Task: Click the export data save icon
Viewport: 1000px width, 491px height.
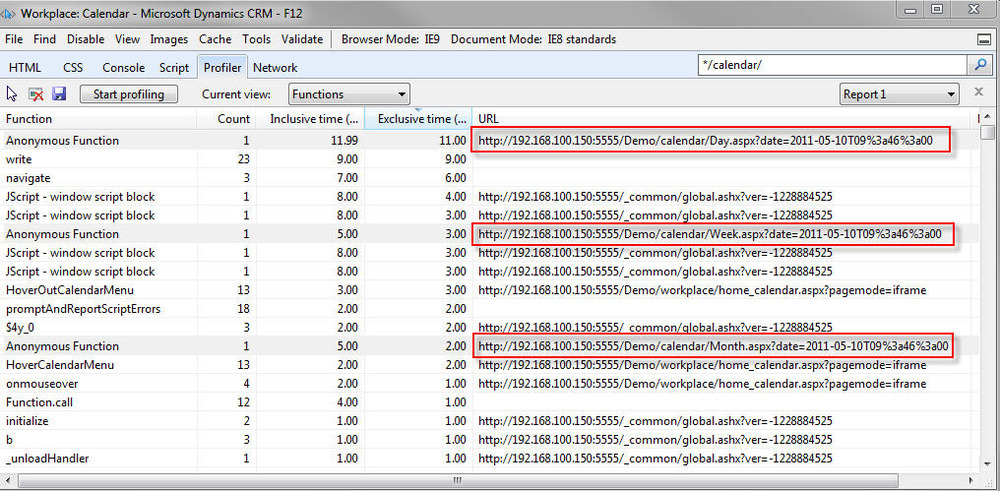Action: (59, 94)
